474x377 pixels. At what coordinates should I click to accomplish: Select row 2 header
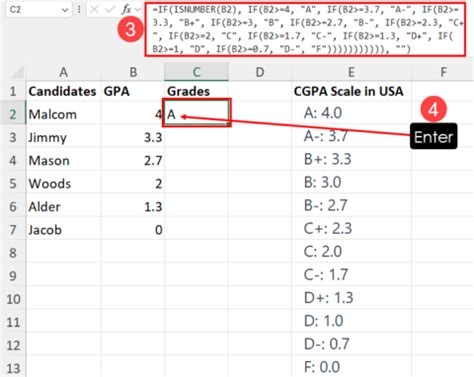[x=13, y=114]
